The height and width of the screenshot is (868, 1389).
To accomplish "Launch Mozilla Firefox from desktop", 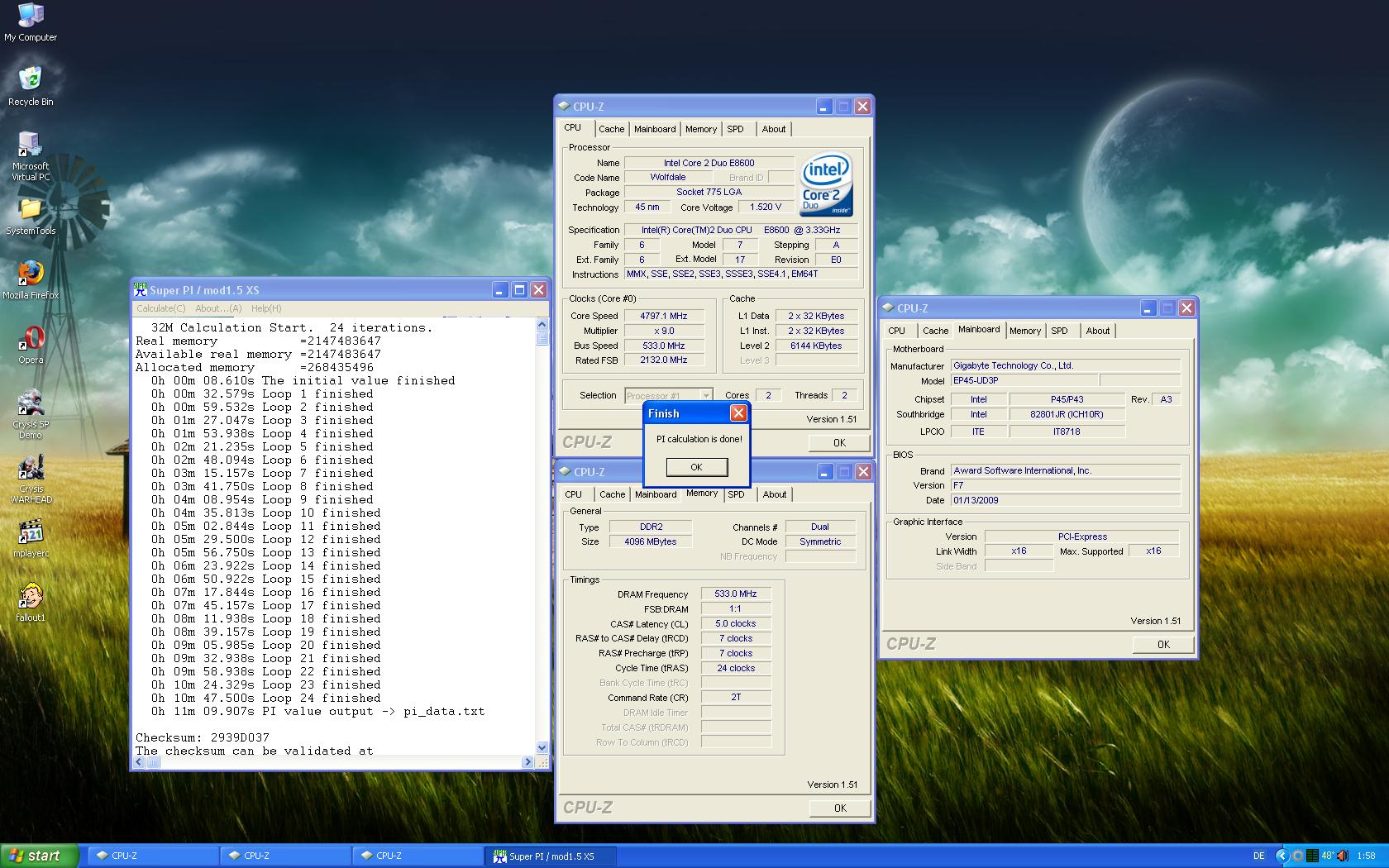I will (x=31, y=274).
